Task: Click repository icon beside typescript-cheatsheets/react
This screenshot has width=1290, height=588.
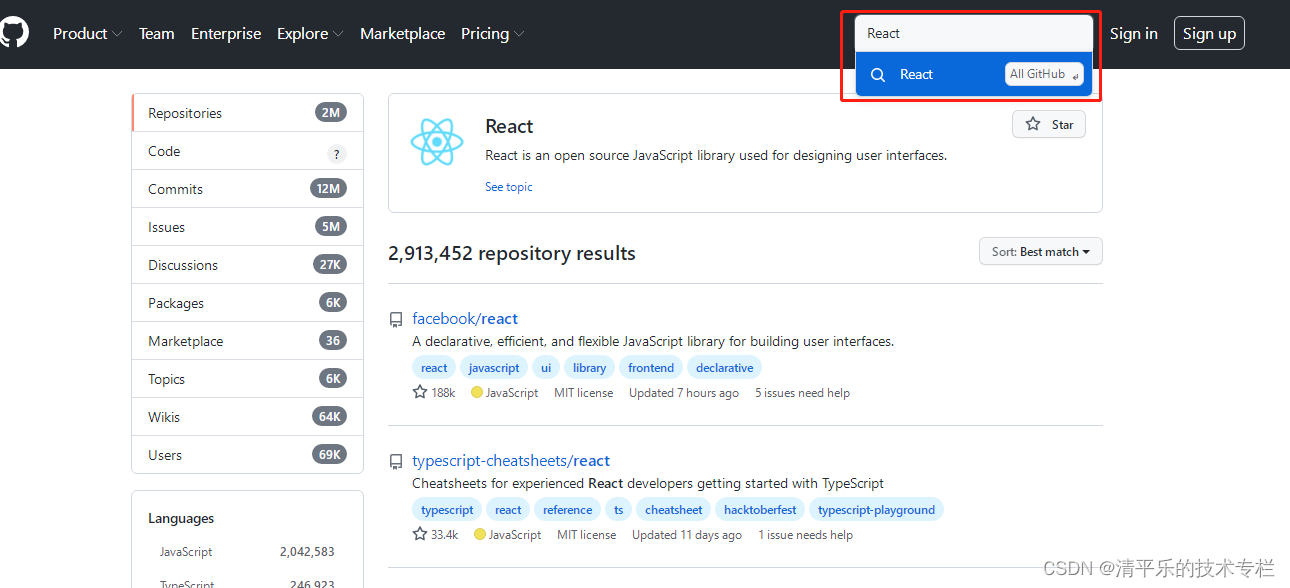Action: click(396, 462)
